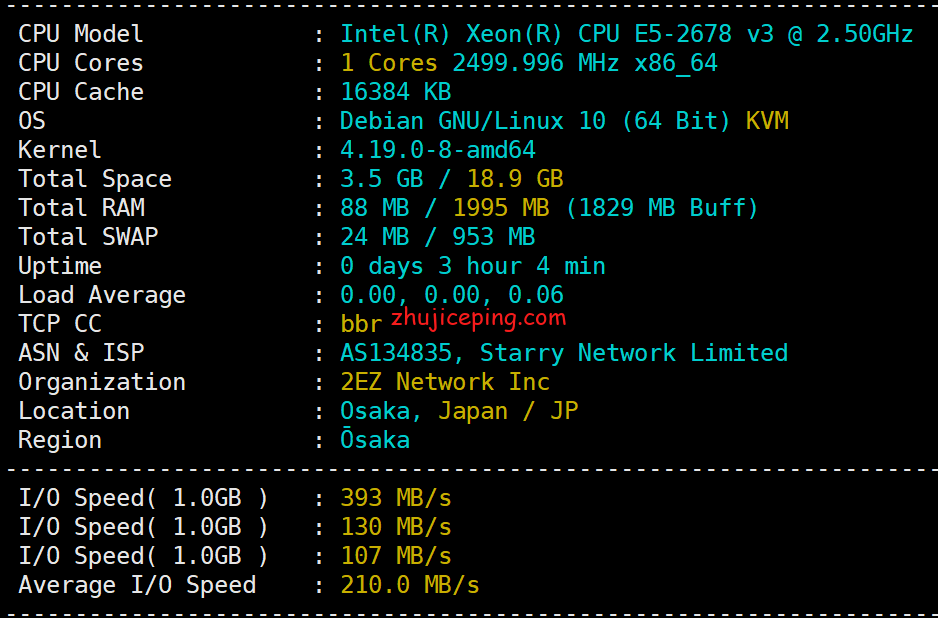This screenshot has height=618, width=938.
Task: Select the 'Kernel' label
Action: pyautogui.click(x=60, y=150)
